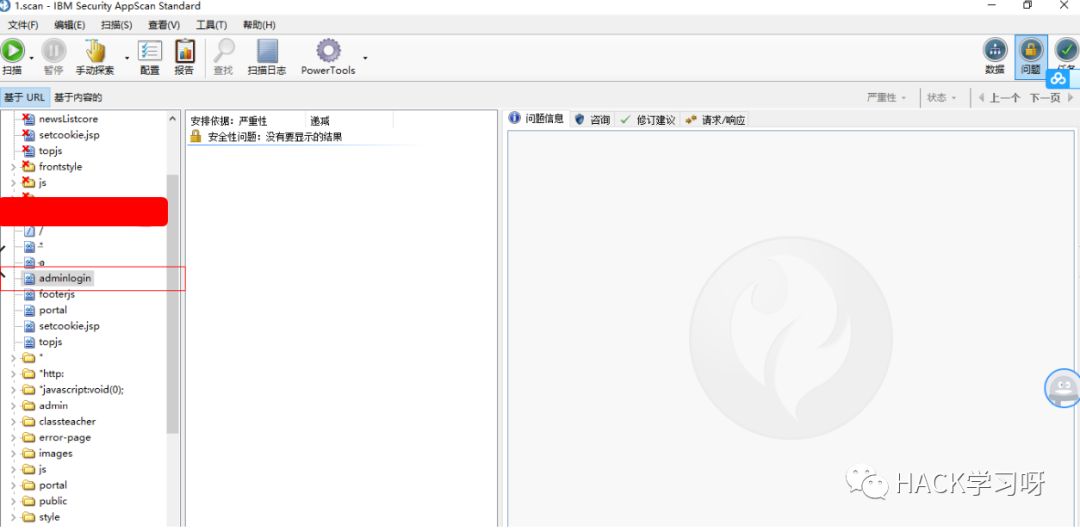Switch to the 问题 issues view

pos(1030,56)
